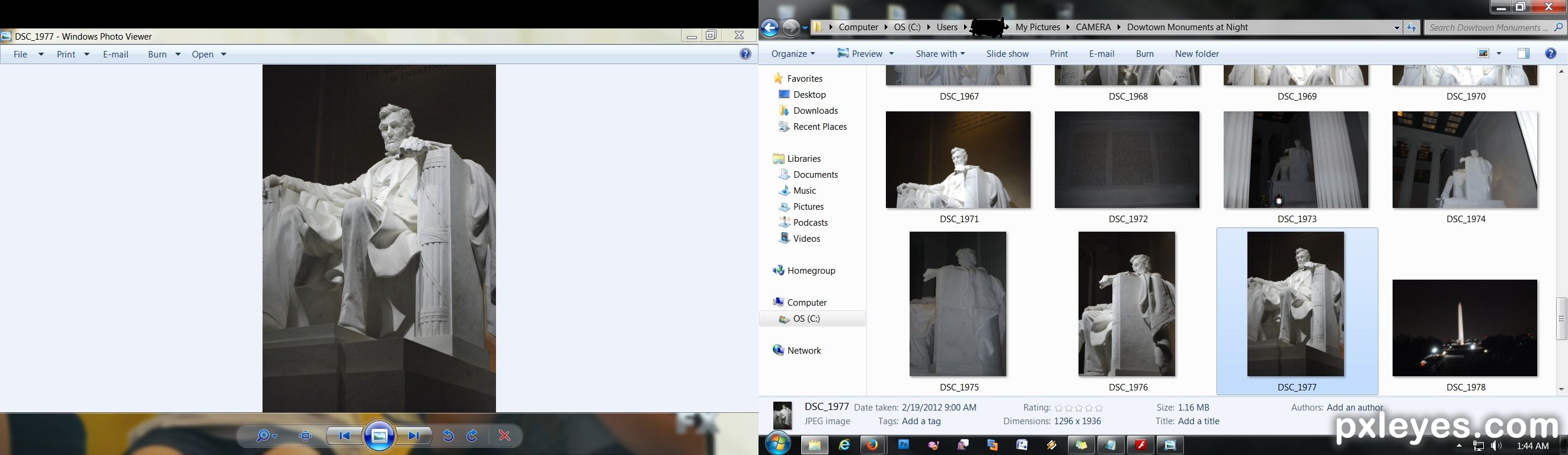Go to next photo in Photo Viewer

coord(414,435)
